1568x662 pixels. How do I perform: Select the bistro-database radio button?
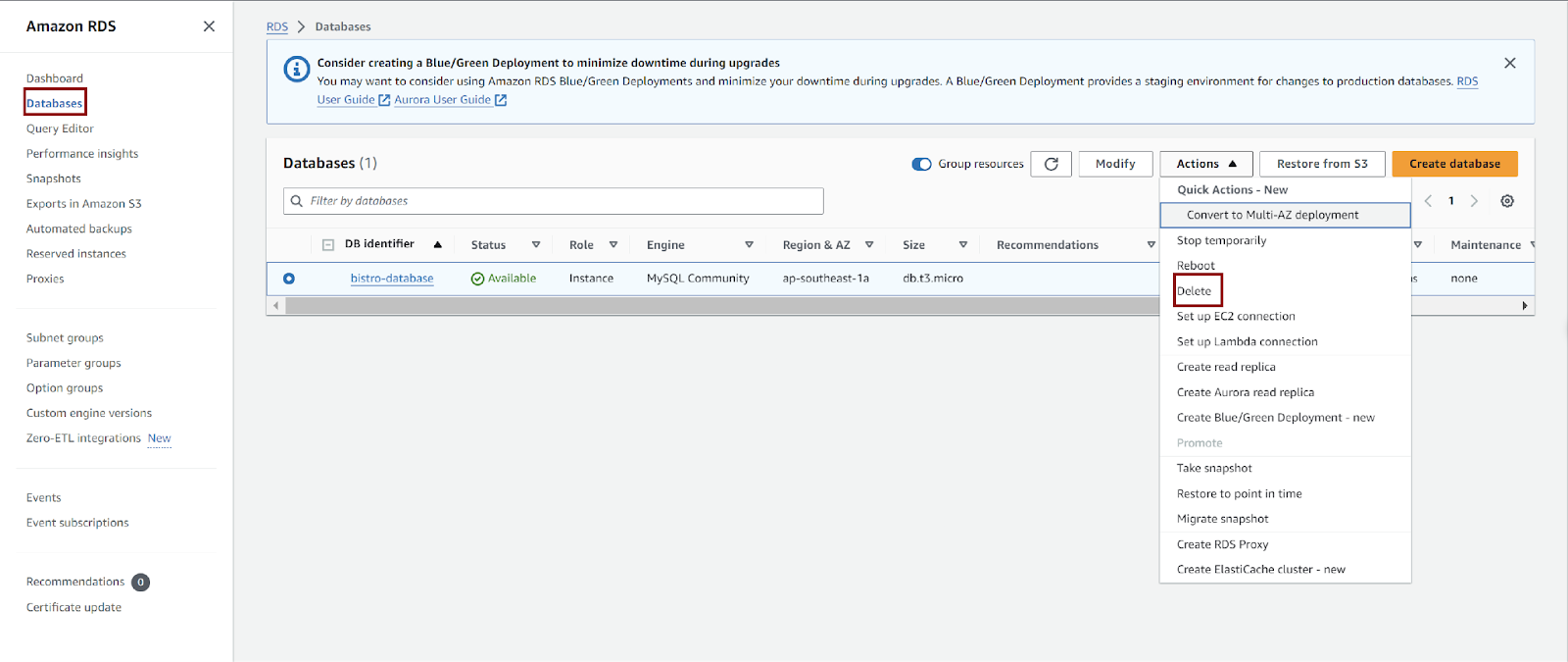point(289,279)
